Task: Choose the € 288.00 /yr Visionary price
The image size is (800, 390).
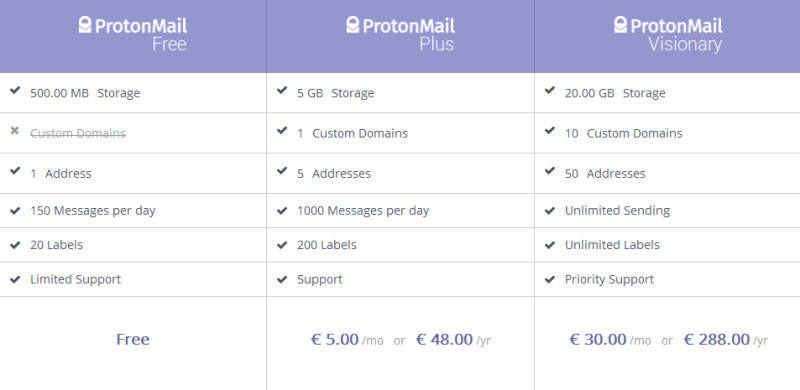Action: point(726,339)
